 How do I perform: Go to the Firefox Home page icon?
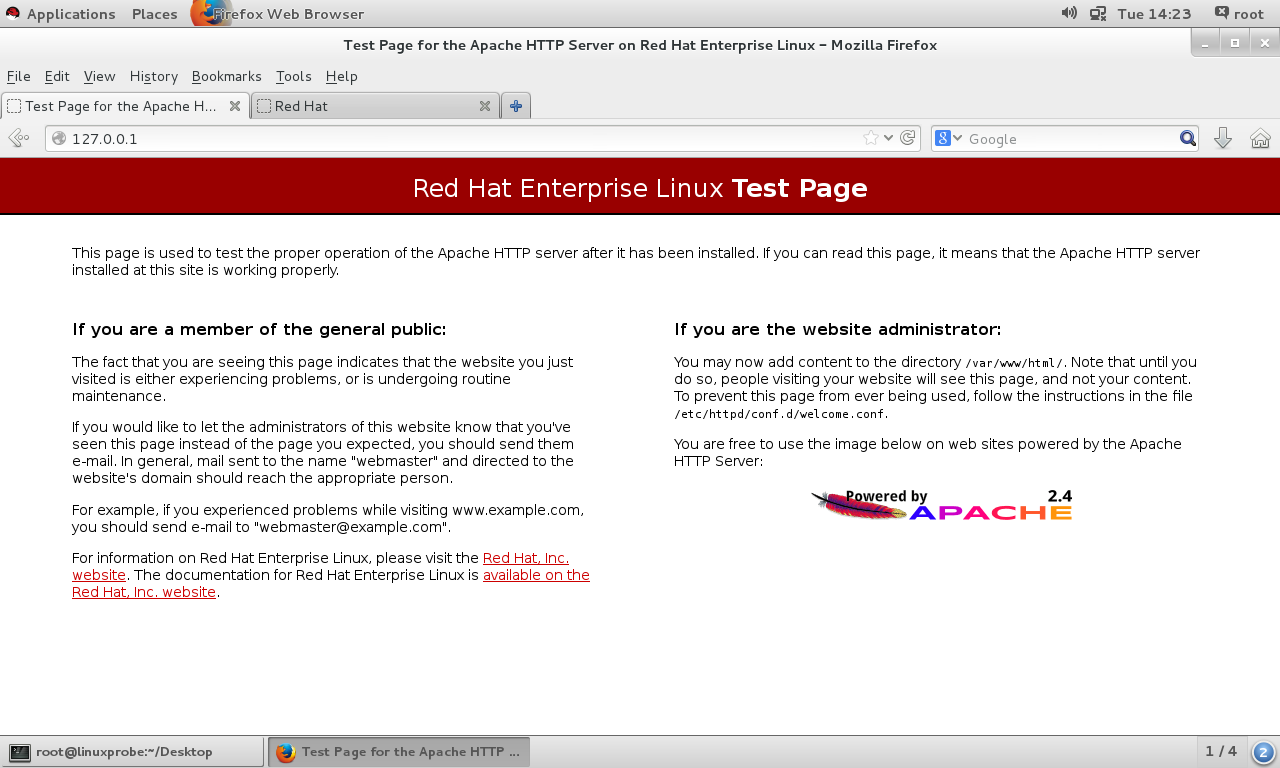1260,138
